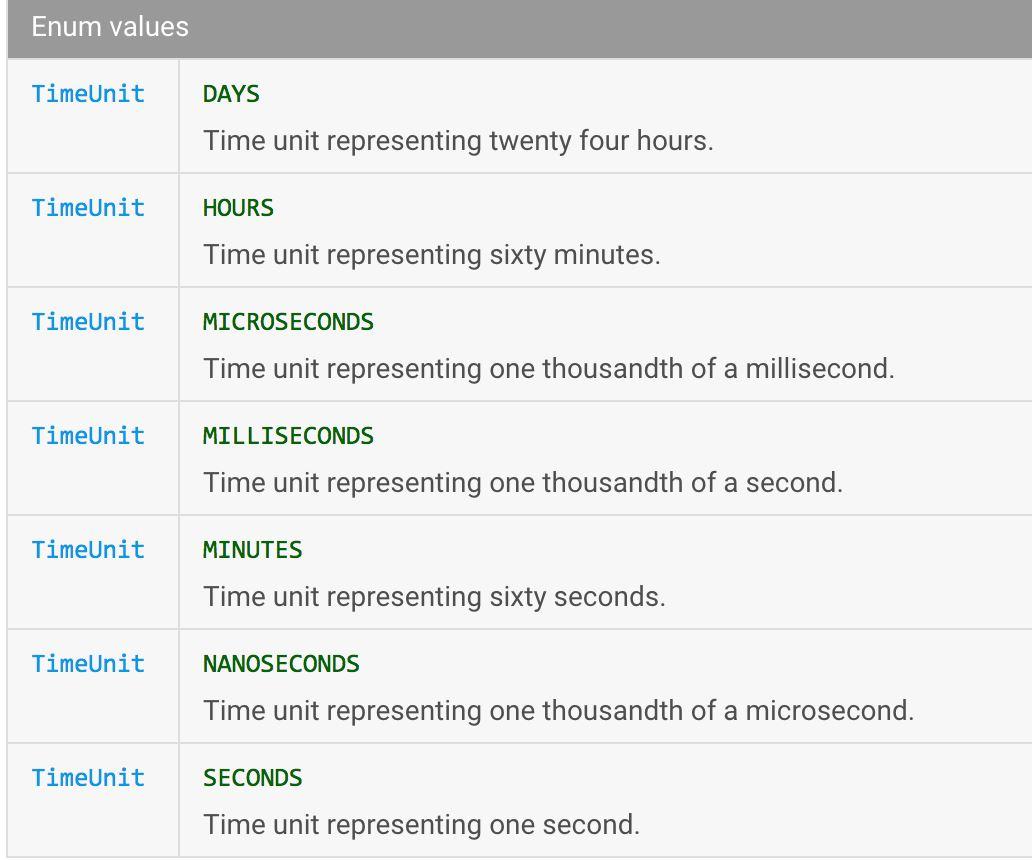Select the MILLISECONDS enum constant
The width and height of the screenshot is (1032, 860).
[x=288, y=436]
